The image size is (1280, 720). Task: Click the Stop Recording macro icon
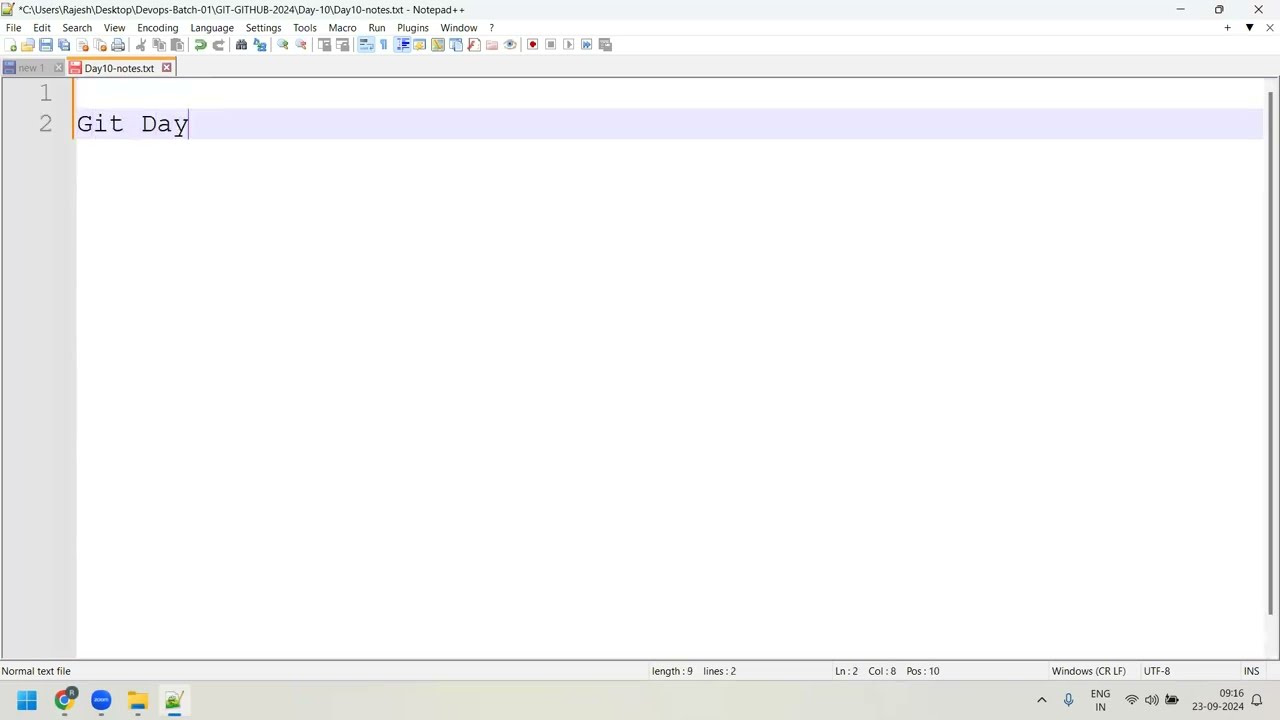[x=551, y=45]
